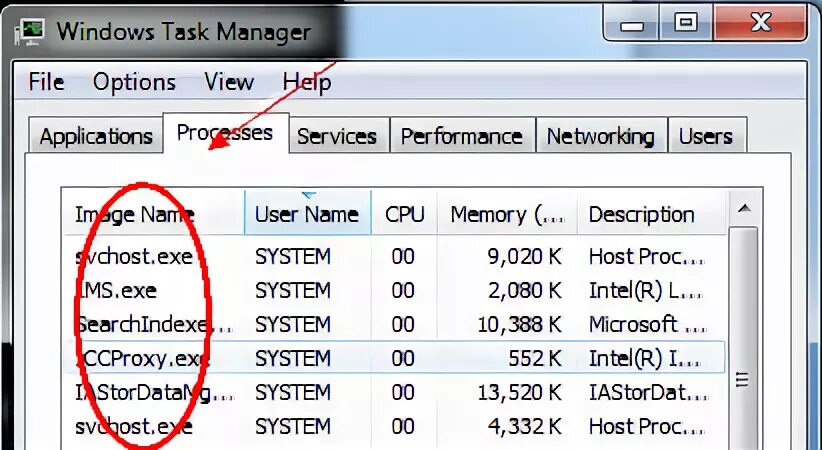This screenshot has height=450, width=822.
Task: Open the File menu
Action: pyautogui.click(x=46, y=82)
